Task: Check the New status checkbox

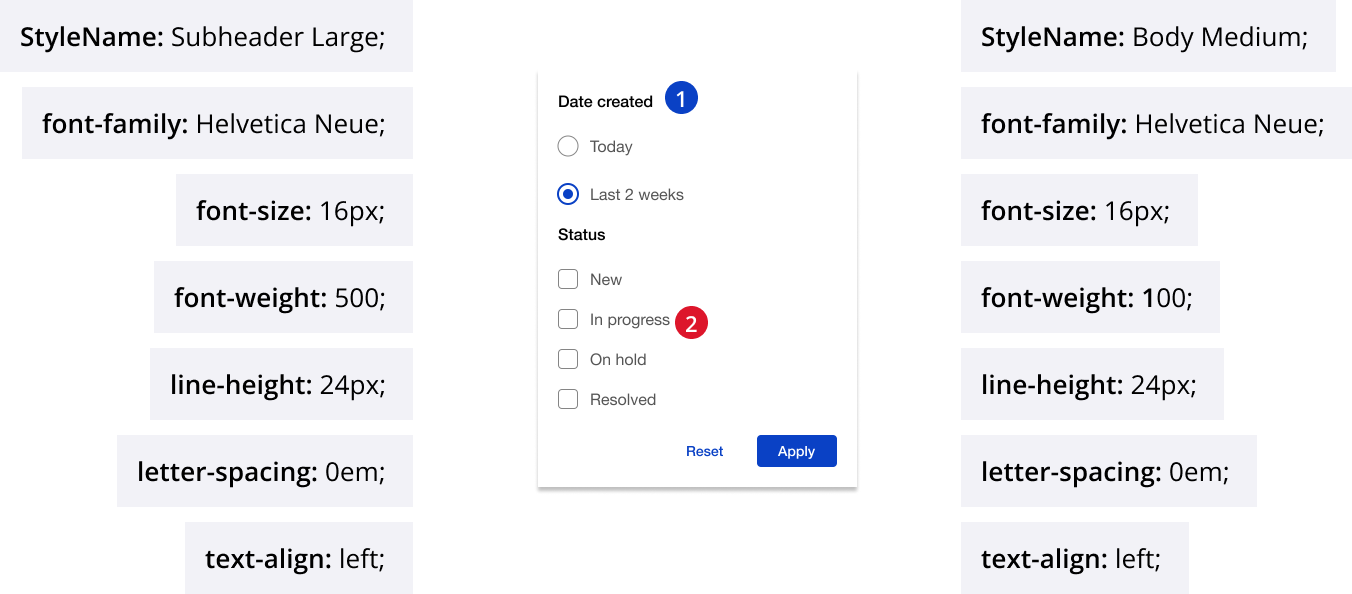Action: [568, 279]
